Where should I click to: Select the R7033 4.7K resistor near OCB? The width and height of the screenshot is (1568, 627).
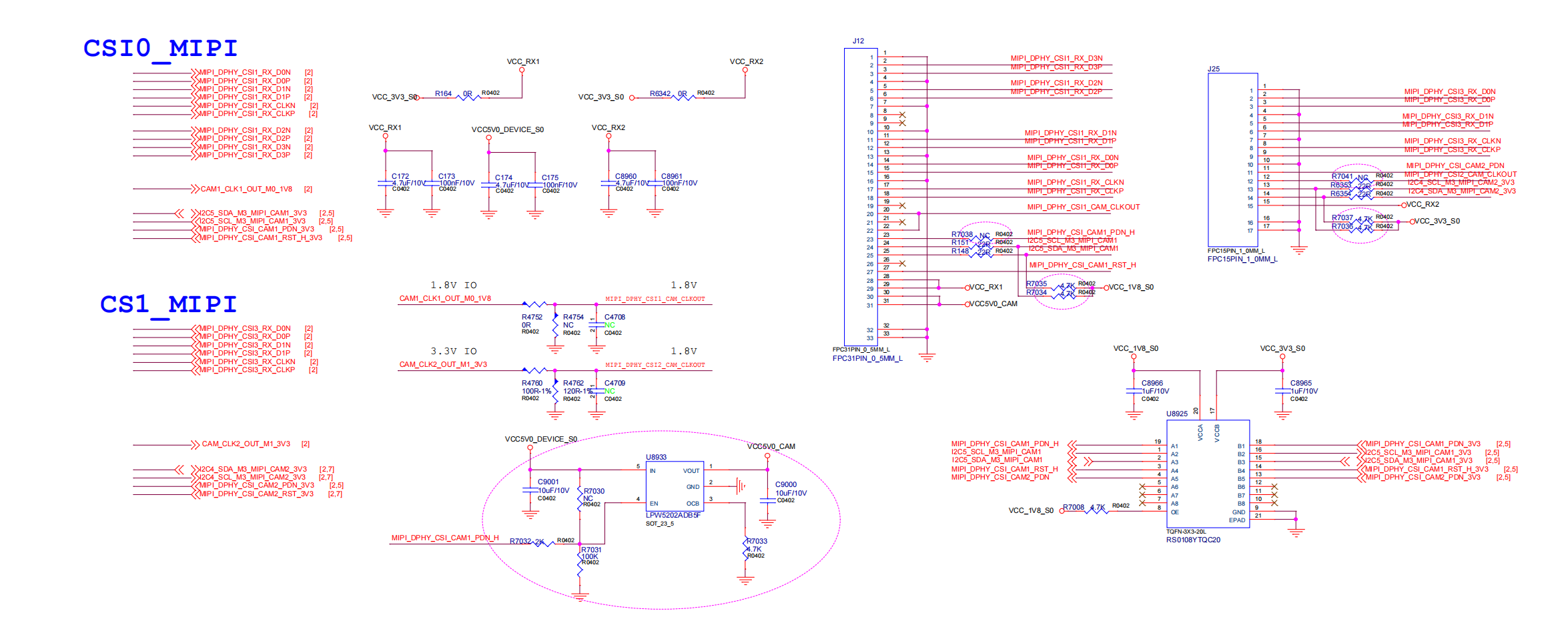click(746, 549)
